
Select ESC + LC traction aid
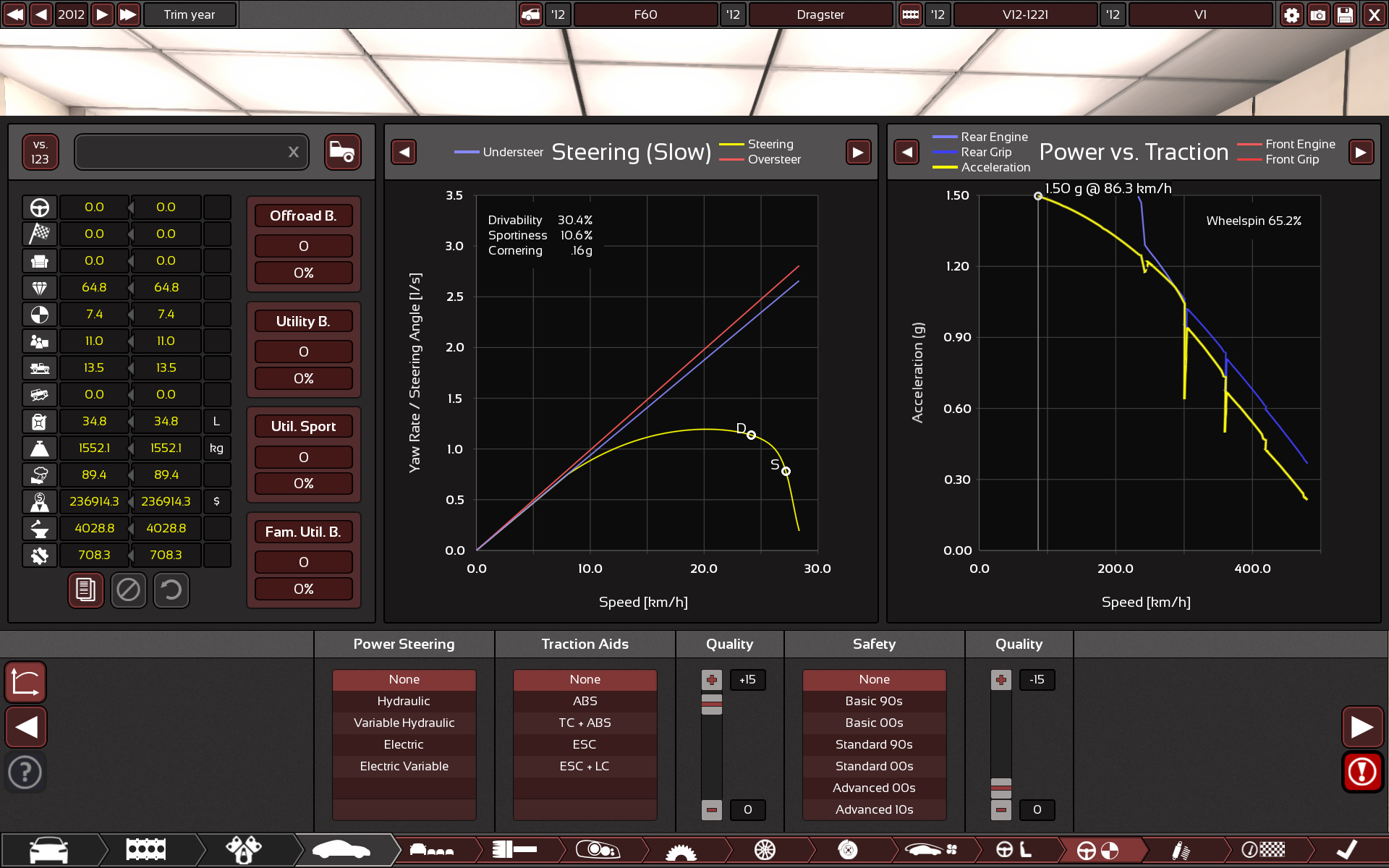(585, 766)
